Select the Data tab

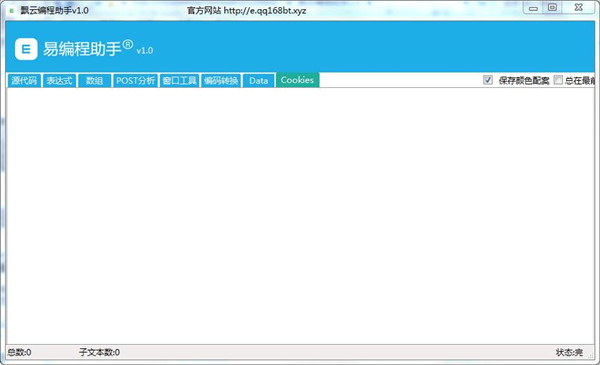[259, 81]
